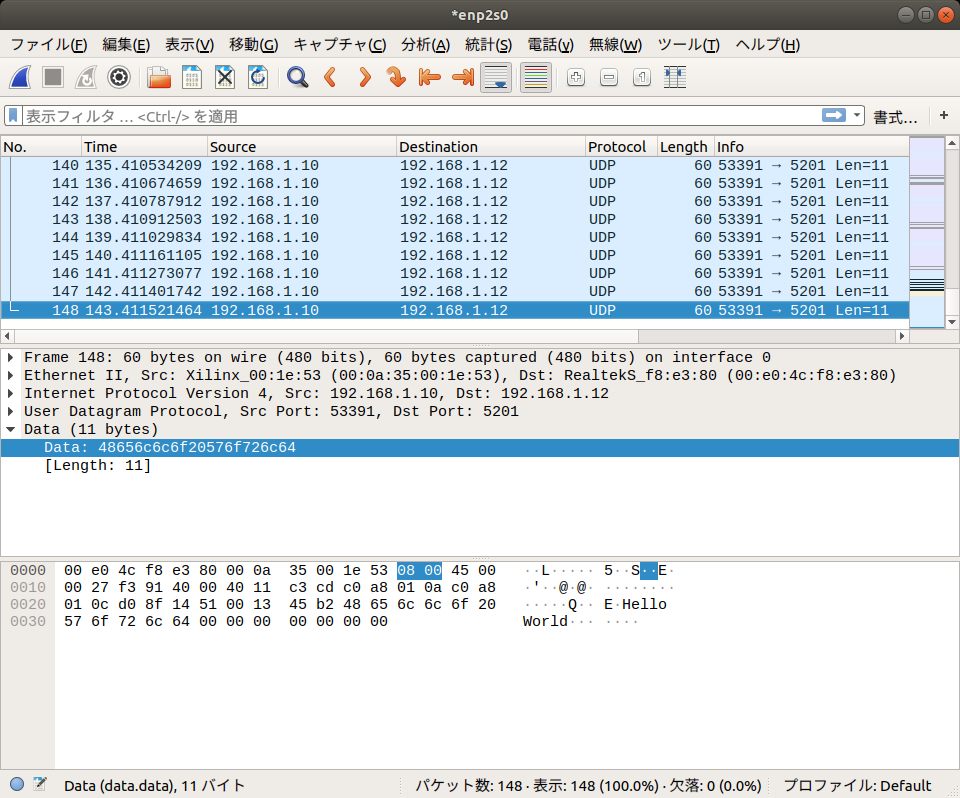Open the 表示(V) menu
This screenshot has width=960, height=798.
[189, 45]
